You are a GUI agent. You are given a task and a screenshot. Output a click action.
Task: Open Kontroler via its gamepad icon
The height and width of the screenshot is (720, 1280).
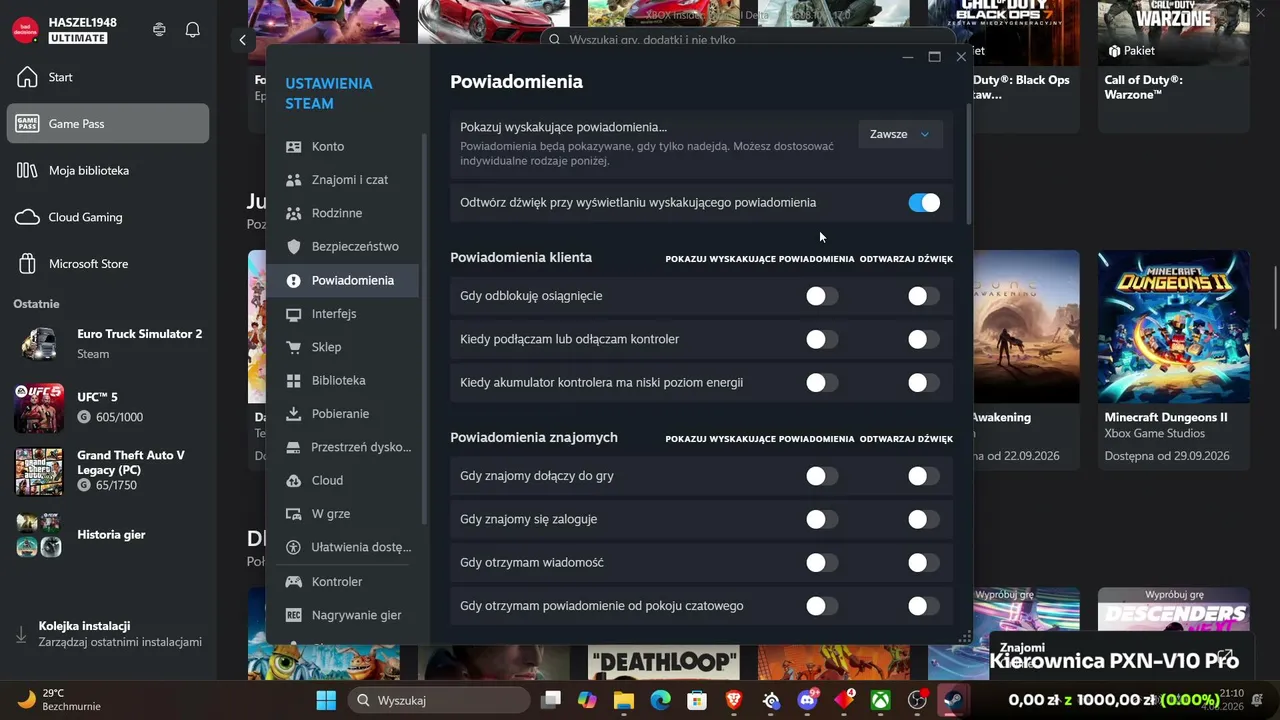click(293, 582)
